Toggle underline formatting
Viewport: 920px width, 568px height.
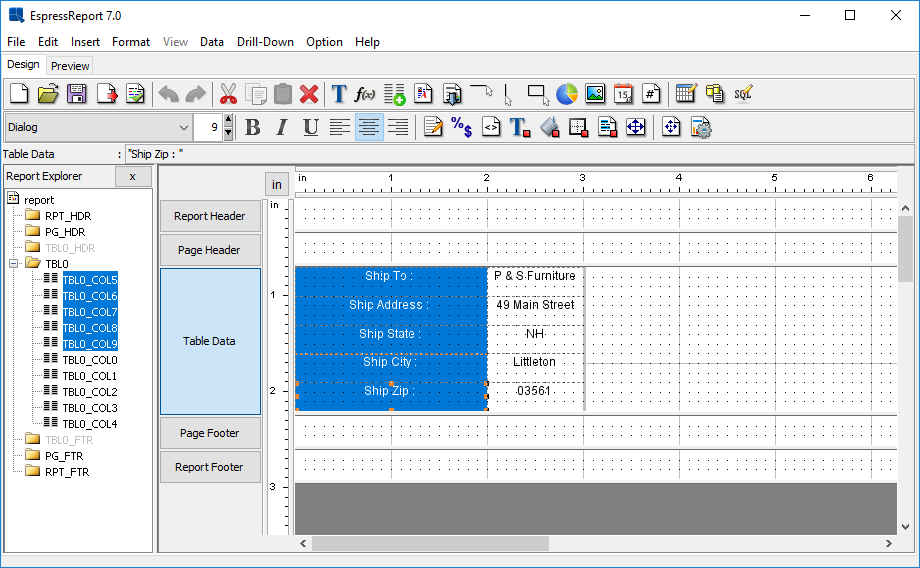311,127
